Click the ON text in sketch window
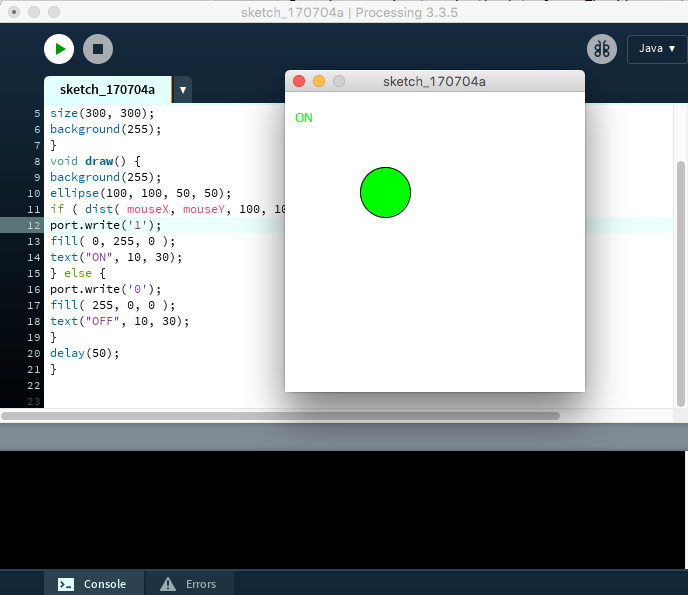The width and height of the screenshot is (688, 595). pyautogui.click(x=304, y=118)
